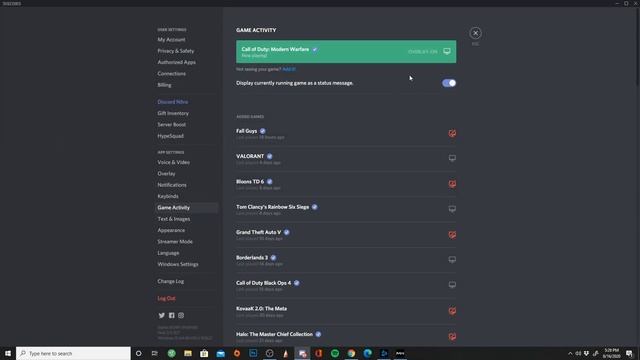This screenshot has height=360, width=640.
Task: Open HypeSquad settings
Action: coord(171,136)
